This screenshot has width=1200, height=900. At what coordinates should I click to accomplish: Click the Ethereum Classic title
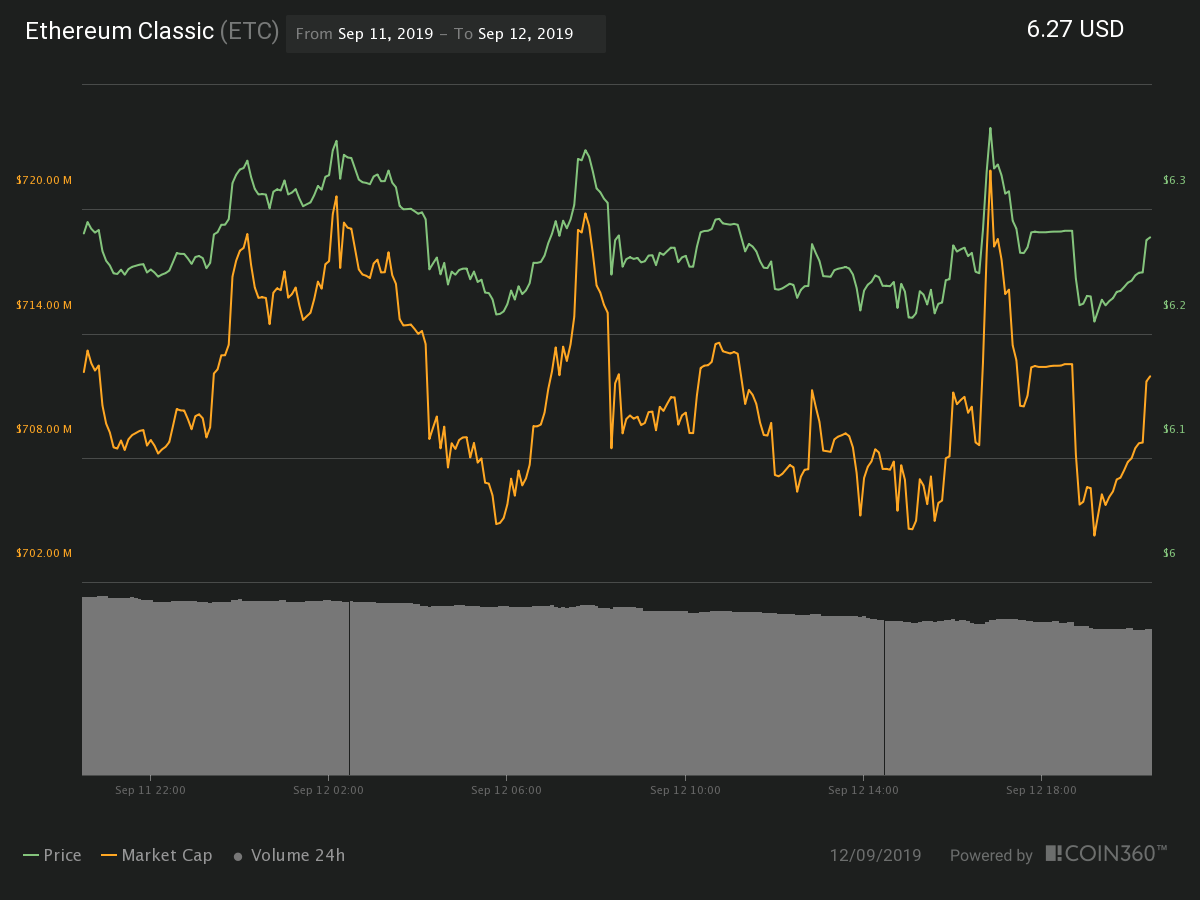tap(119, 31)
